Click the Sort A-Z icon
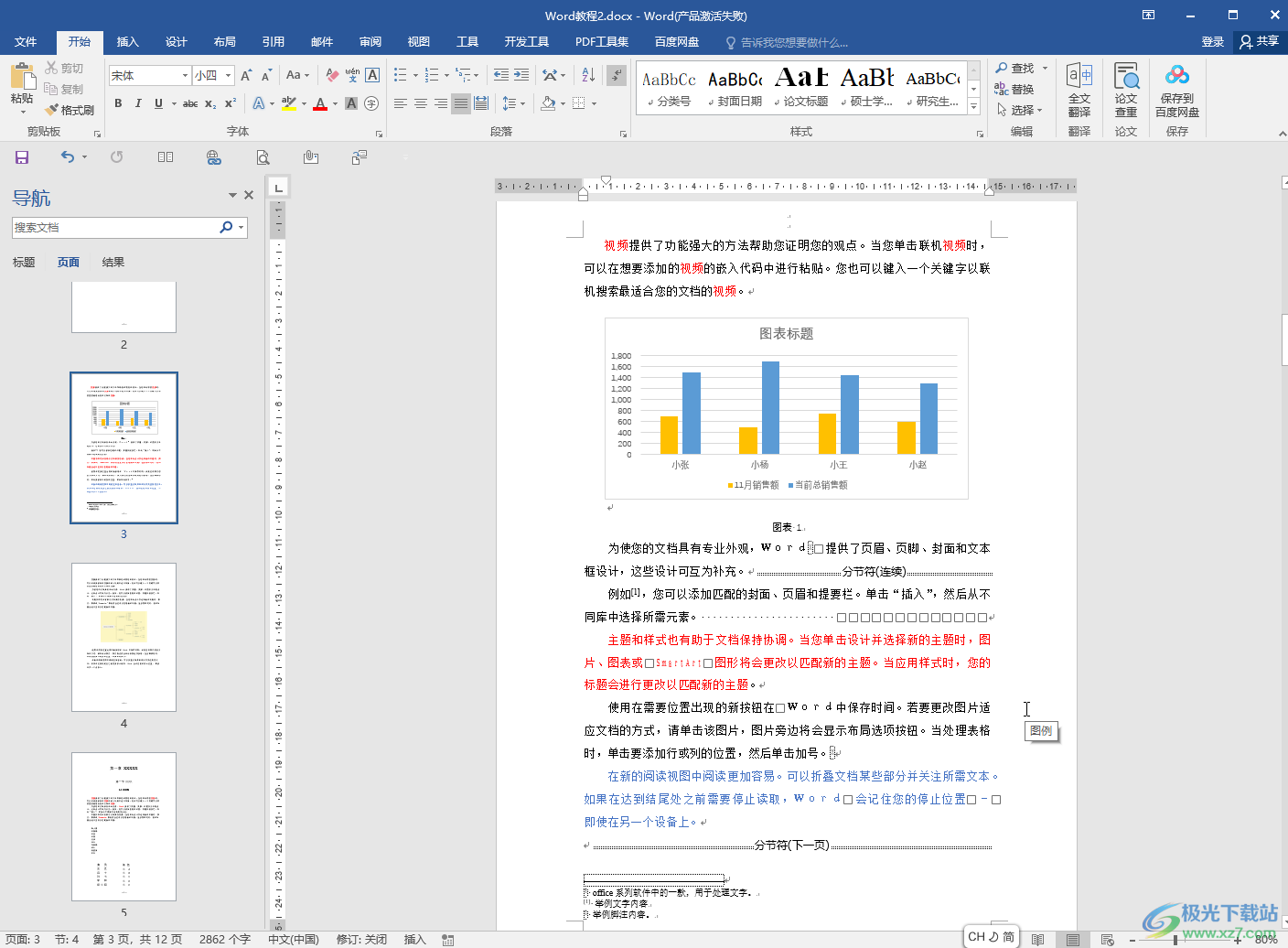1288x948 pixels. pyautogui.click(x=588, y=75)
